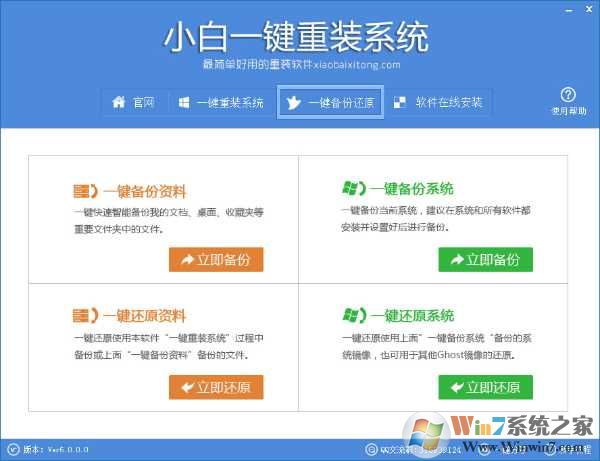
Task: Click the 一键备份系统 heading
Action: click(x=412, y=188)
